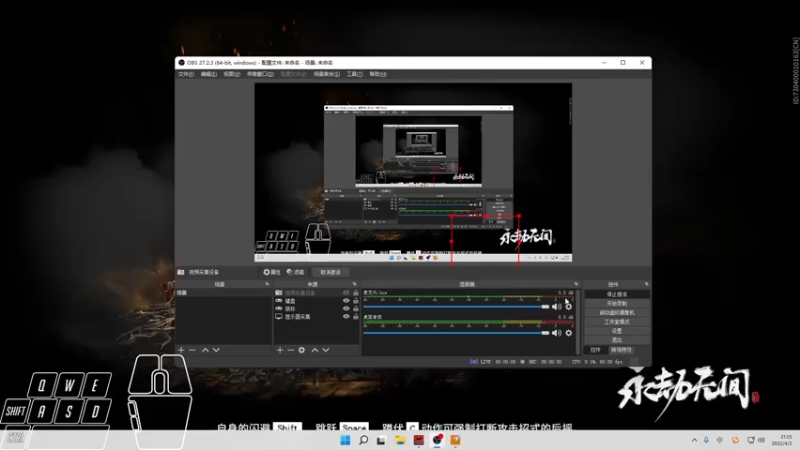This screenshot has width=800, height=450.
Task: Open the 帮助(H) menu
Action: point(378,74)
